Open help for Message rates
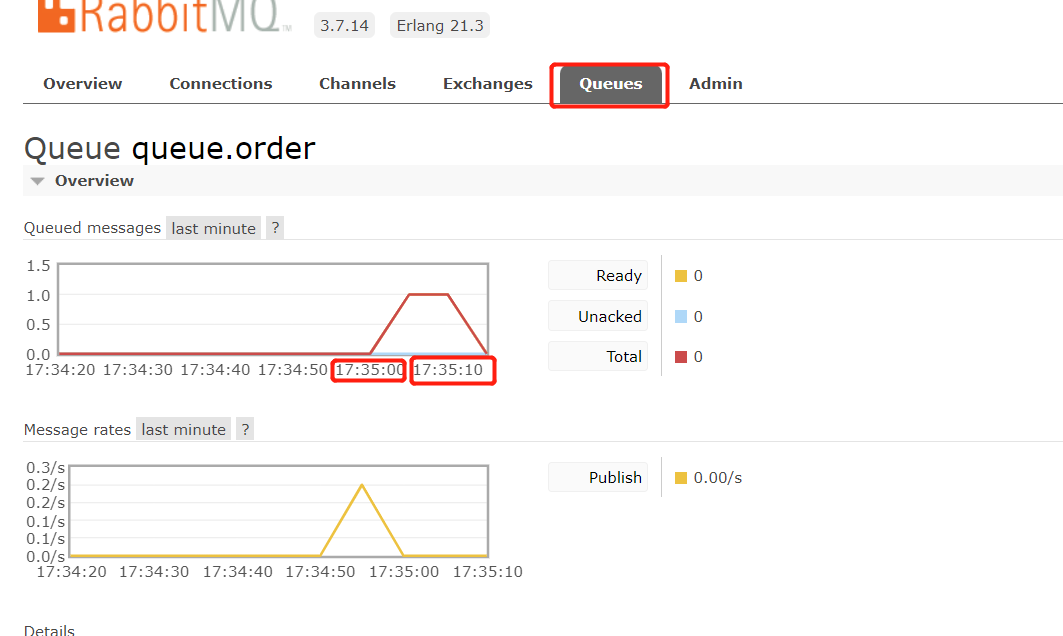 [x=245, y=429]
